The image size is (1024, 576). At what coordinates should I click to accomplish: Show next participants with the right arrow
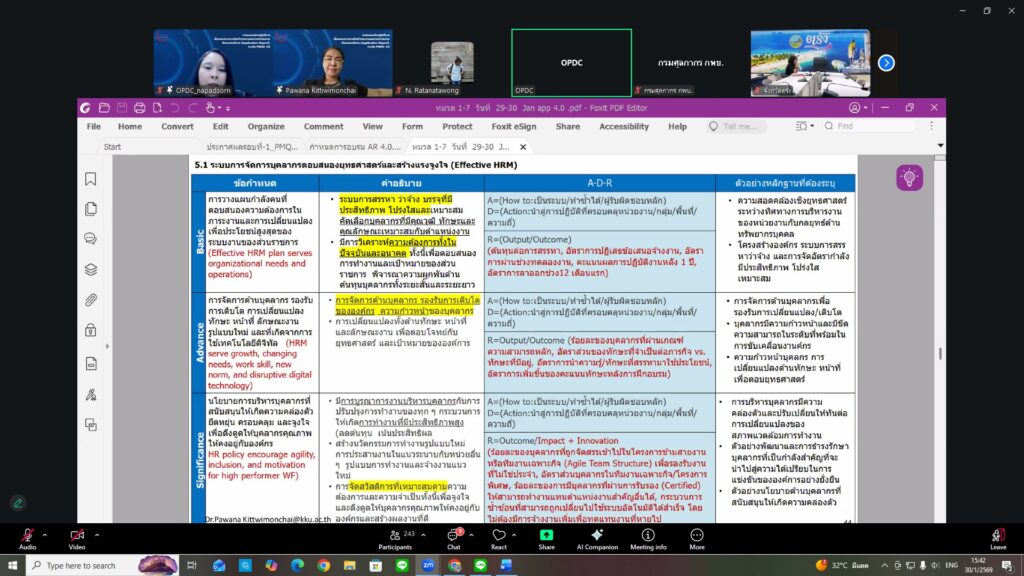point(886,63)
